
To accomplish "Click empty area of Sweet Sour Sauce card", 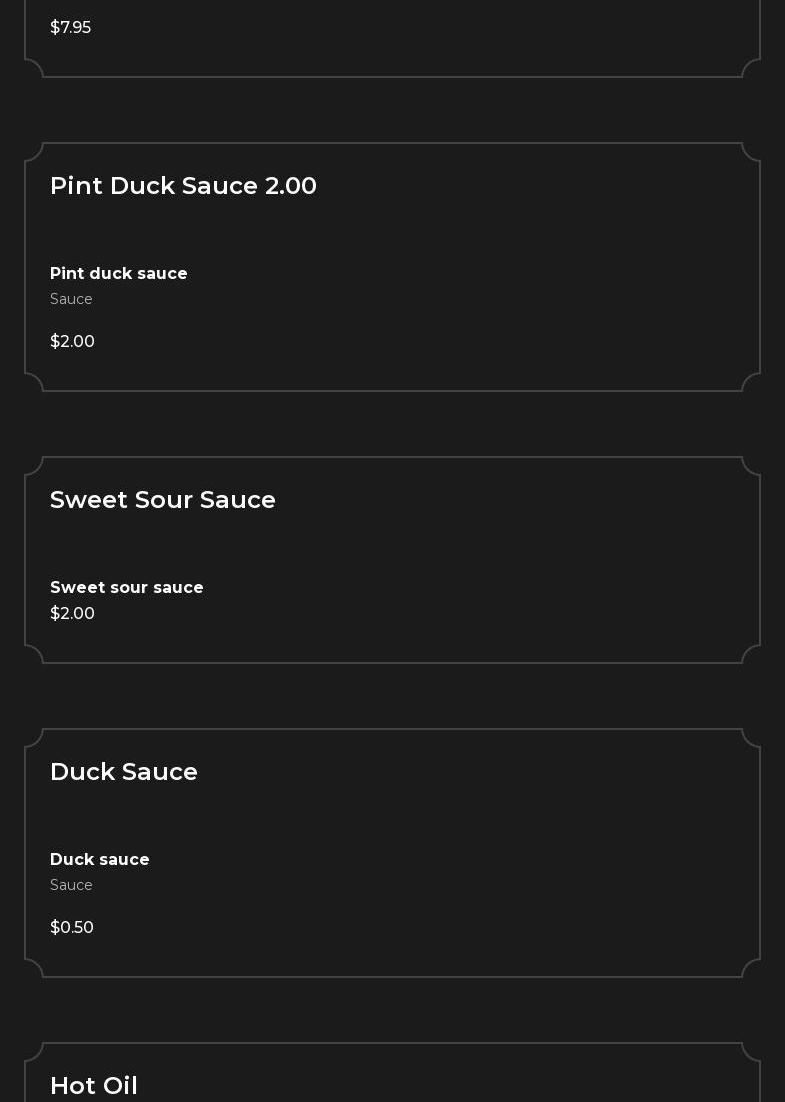I will (500, 580).
